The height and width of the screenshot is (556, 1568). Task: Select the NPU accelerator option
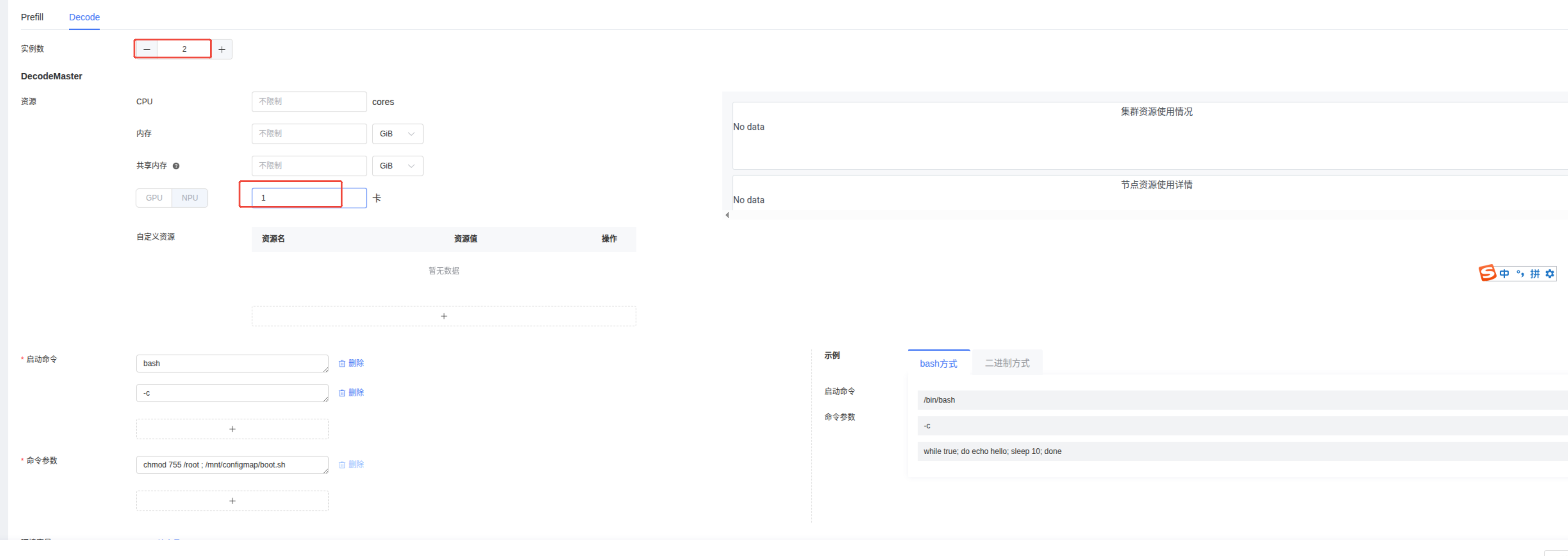pos(190,198)
